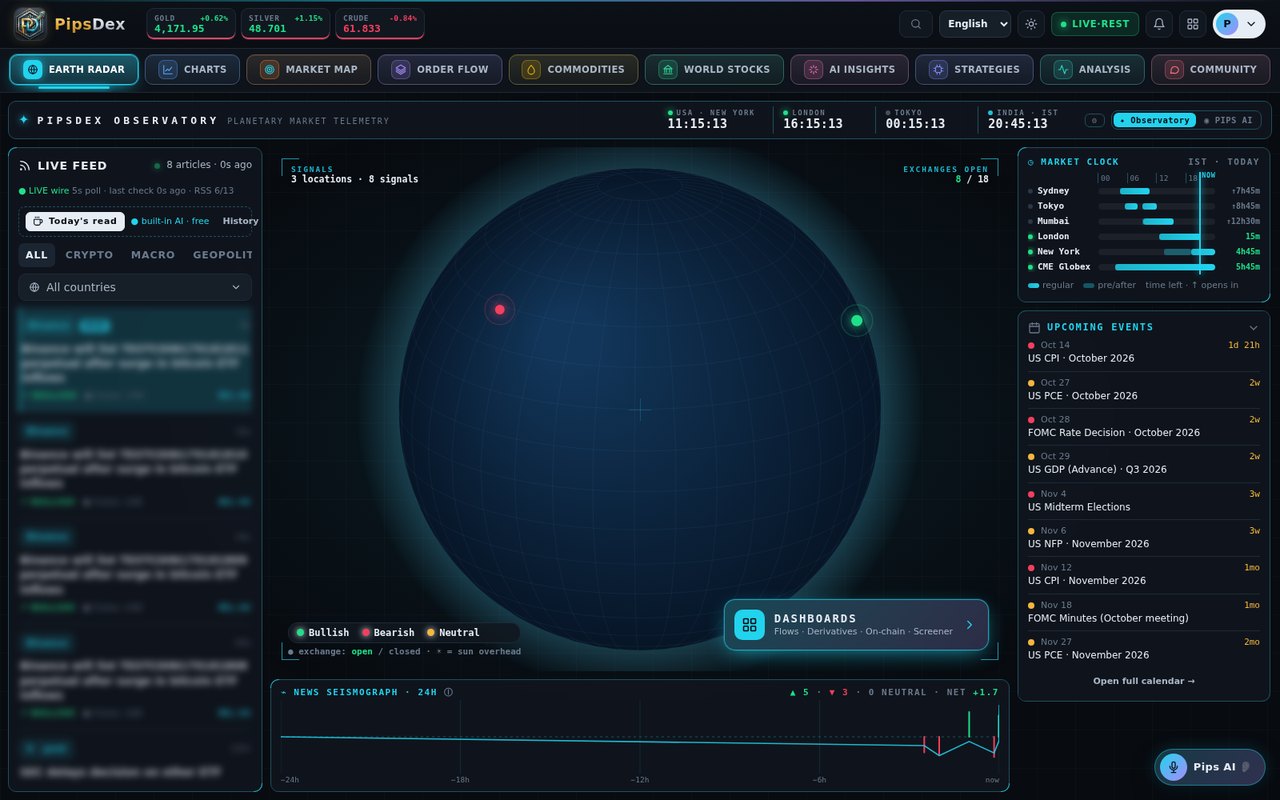This screenshot has height=800, width=1280.
Task: Click the Charts tab icon
Action: tap(168, 70)
